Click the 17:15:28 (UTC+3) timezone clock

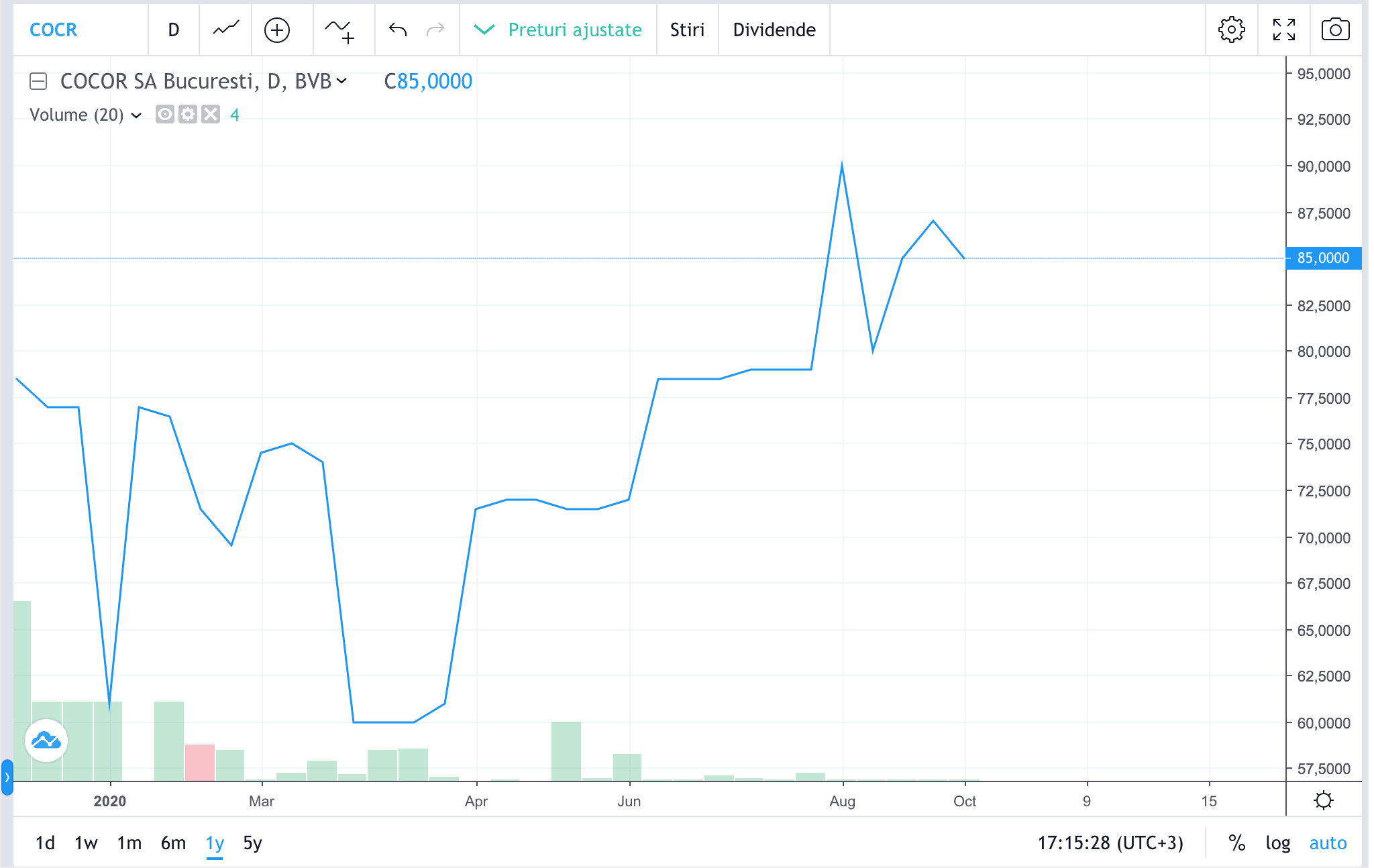(x=1110, y=843)
